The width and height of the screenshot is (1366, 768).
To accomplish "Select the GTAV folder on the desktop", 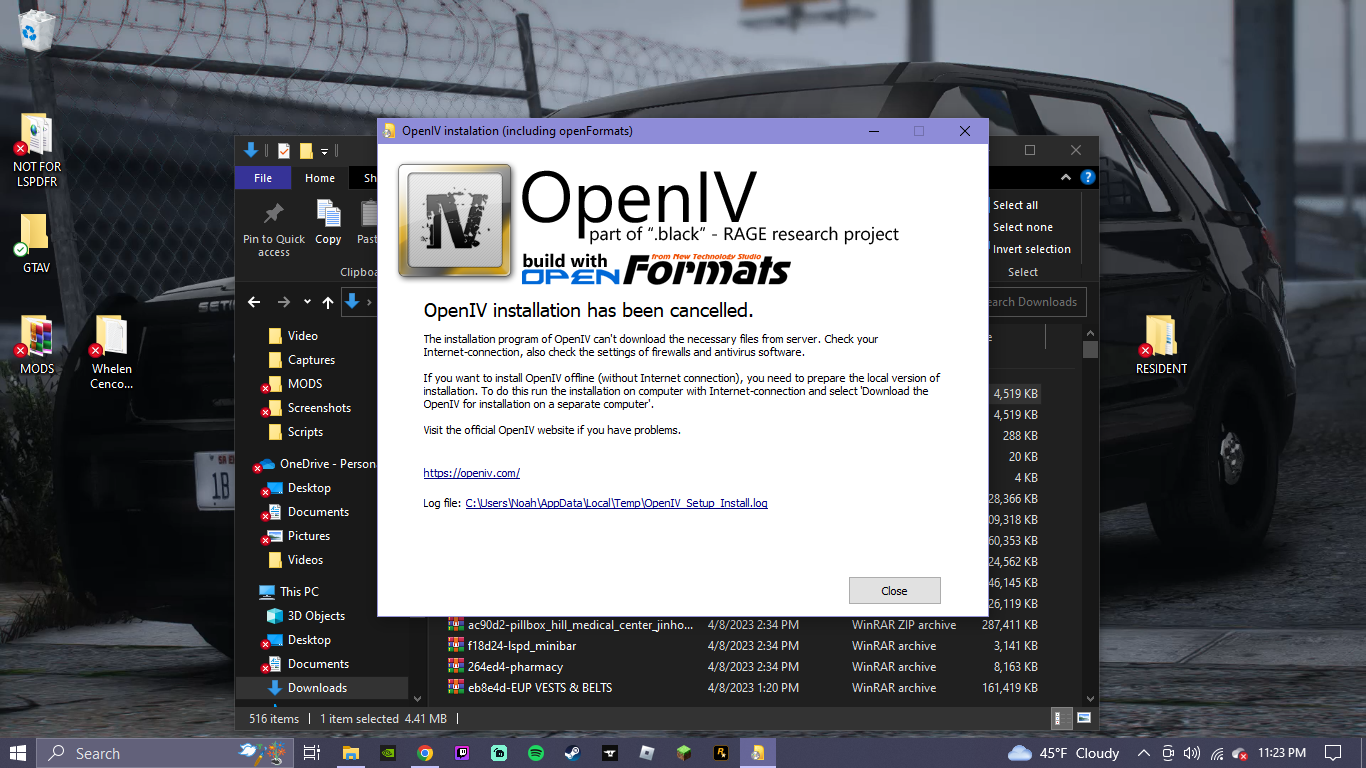I will click(x=37, y=244).
